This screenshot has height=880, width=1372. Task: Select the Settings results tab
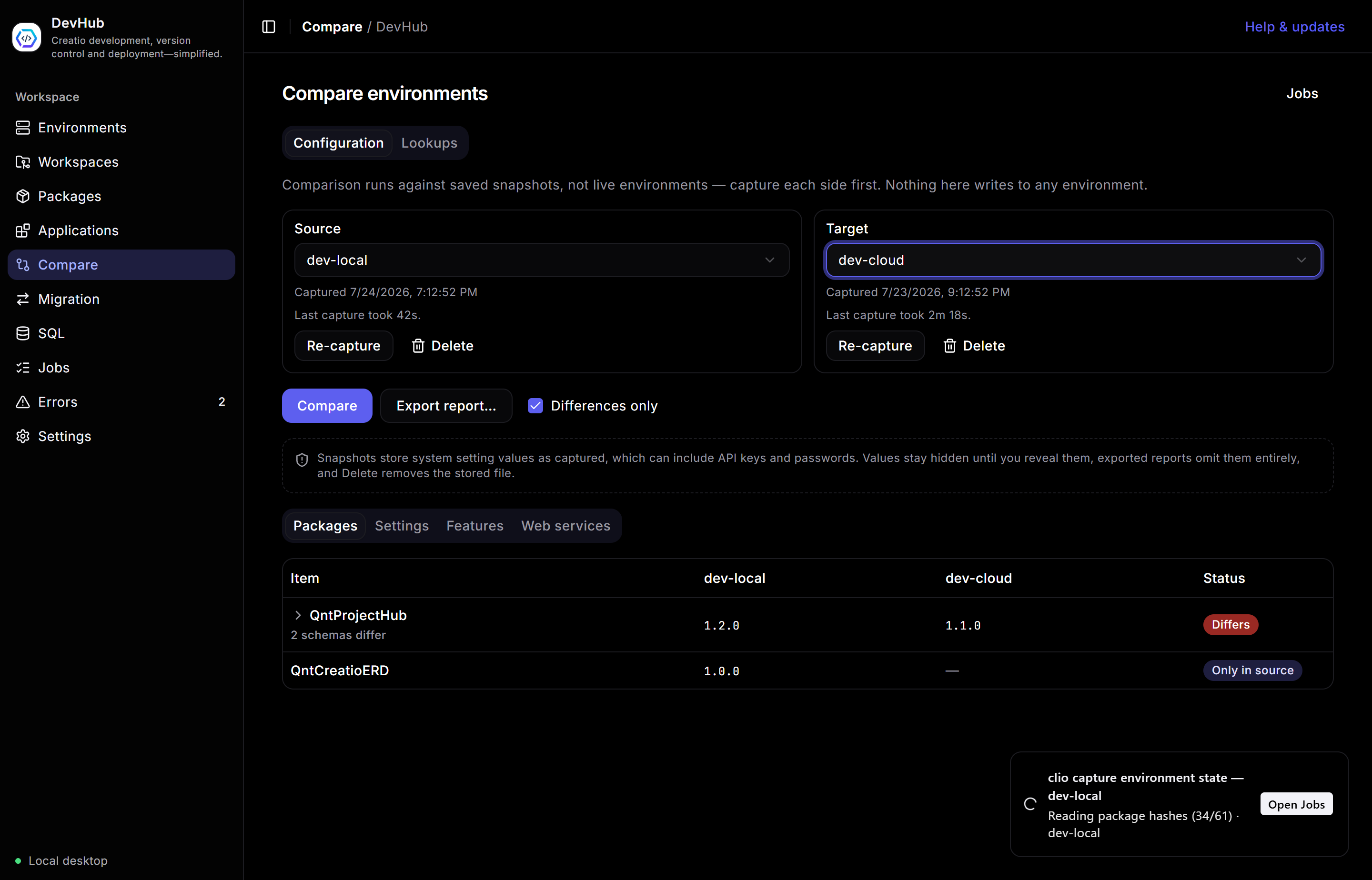click(402, 526)
